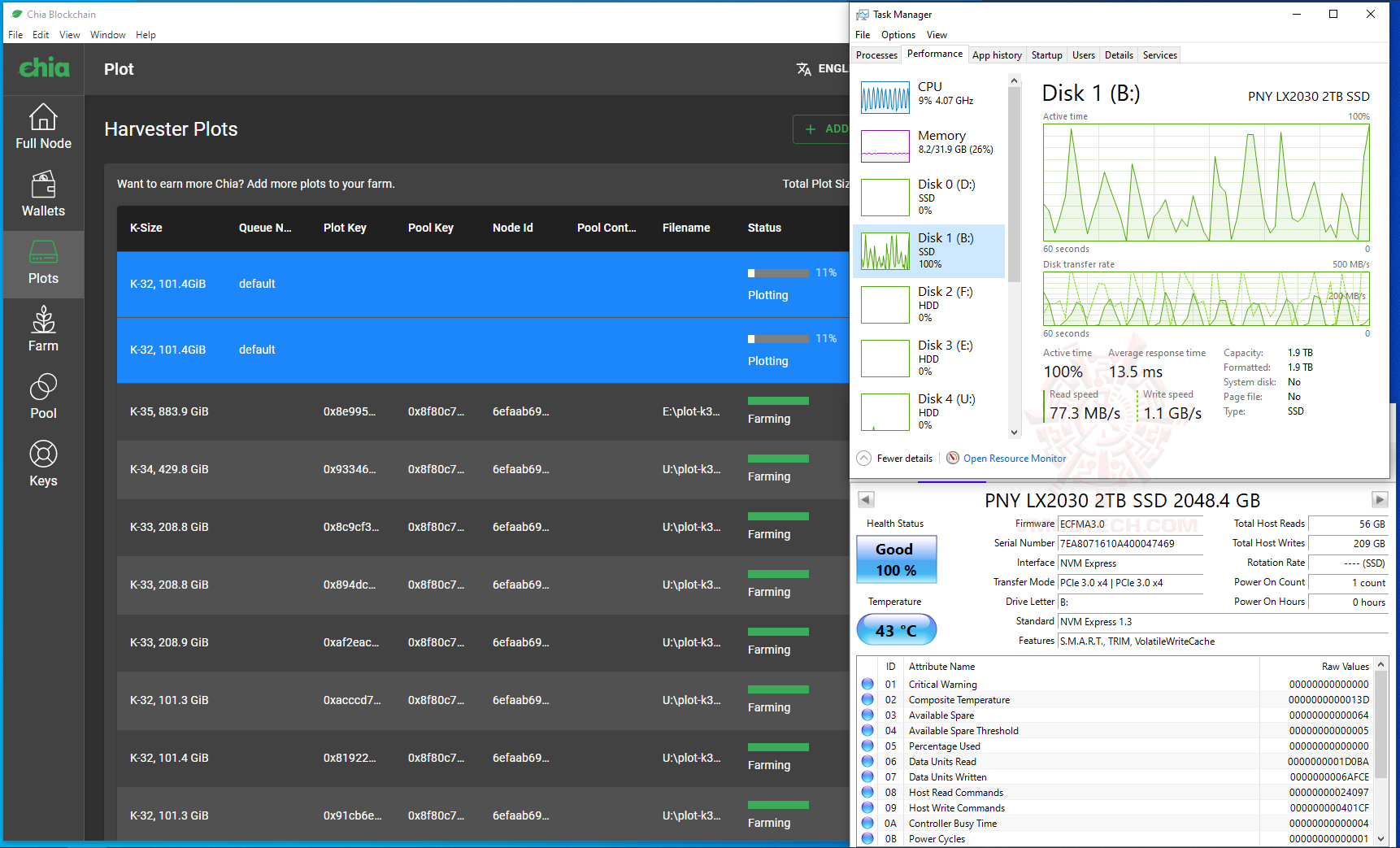Click the K-34, 429.8 GiB plot cell
The width and height of the screenshot is (1400, 848).
click(x=169, y=469)
